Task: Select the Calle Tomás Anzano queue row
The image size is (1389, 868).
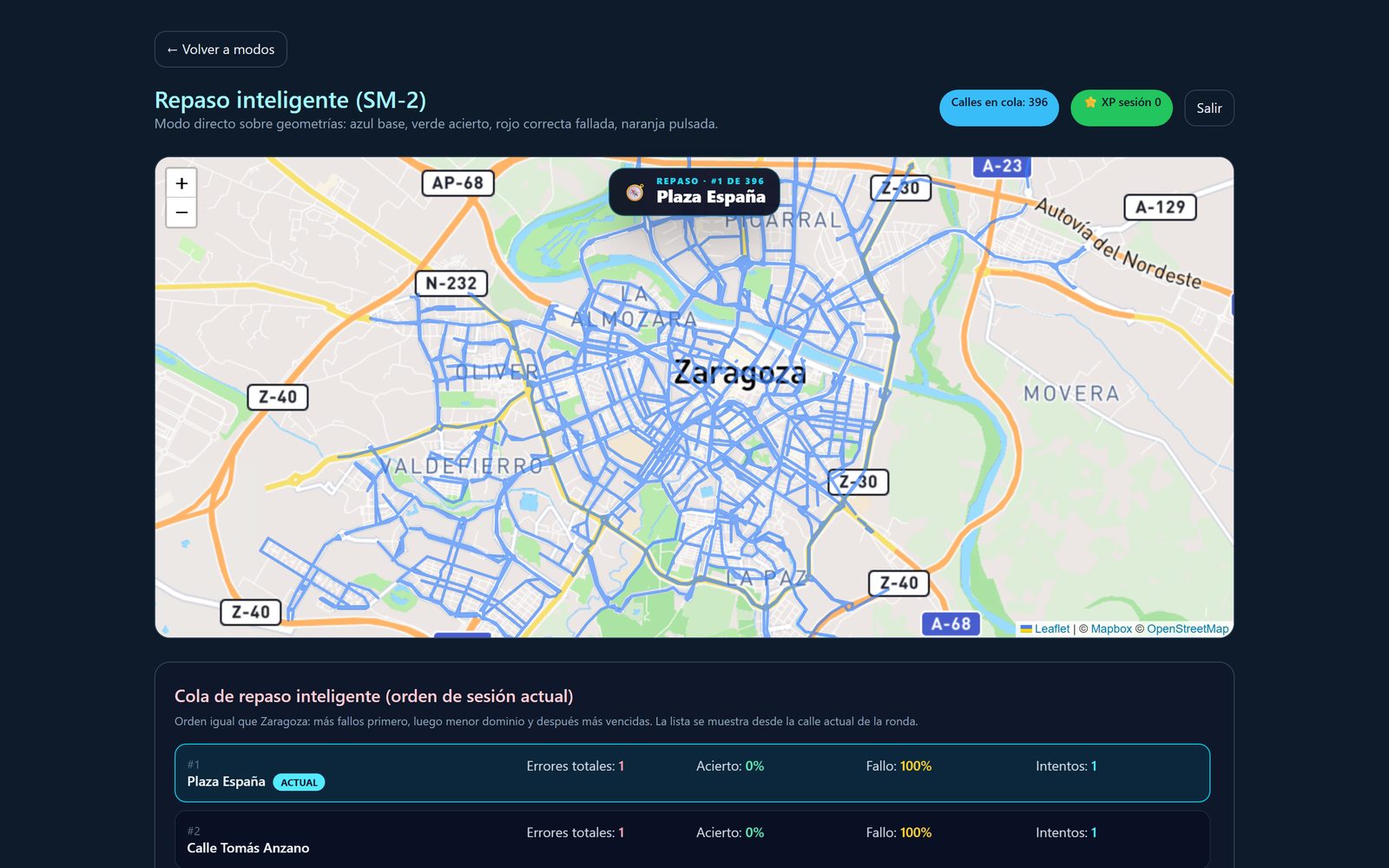Action: click(692, 839)
